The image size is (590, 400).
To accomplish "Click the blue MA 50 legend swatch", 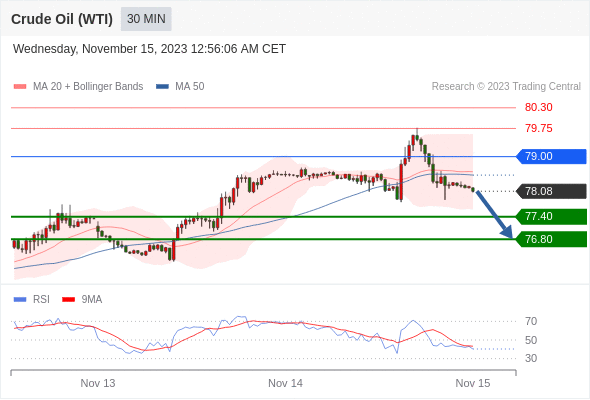I will pos(162,87).
